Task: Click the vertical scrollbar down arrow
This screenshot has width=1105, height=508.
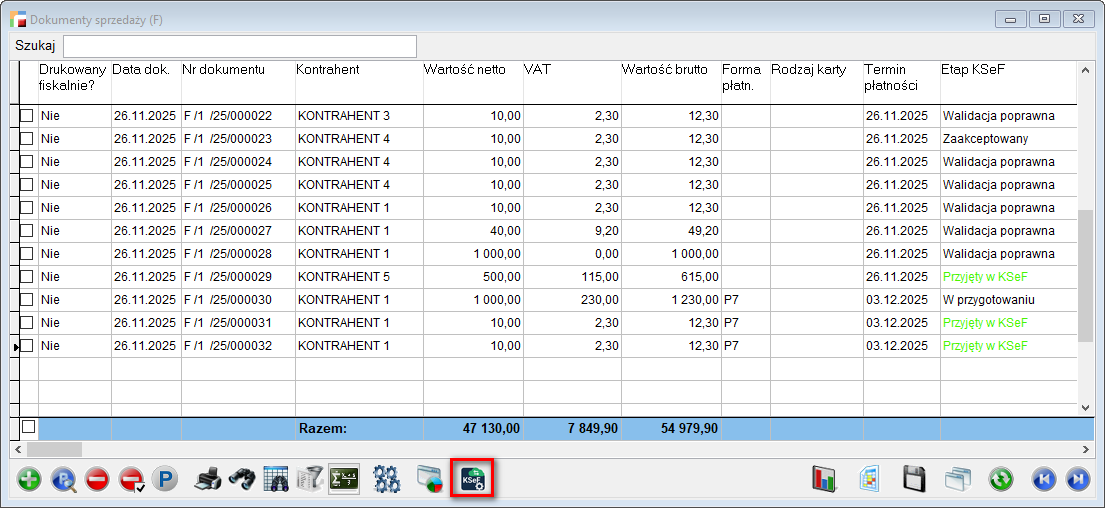Action: coord(1086,407)
